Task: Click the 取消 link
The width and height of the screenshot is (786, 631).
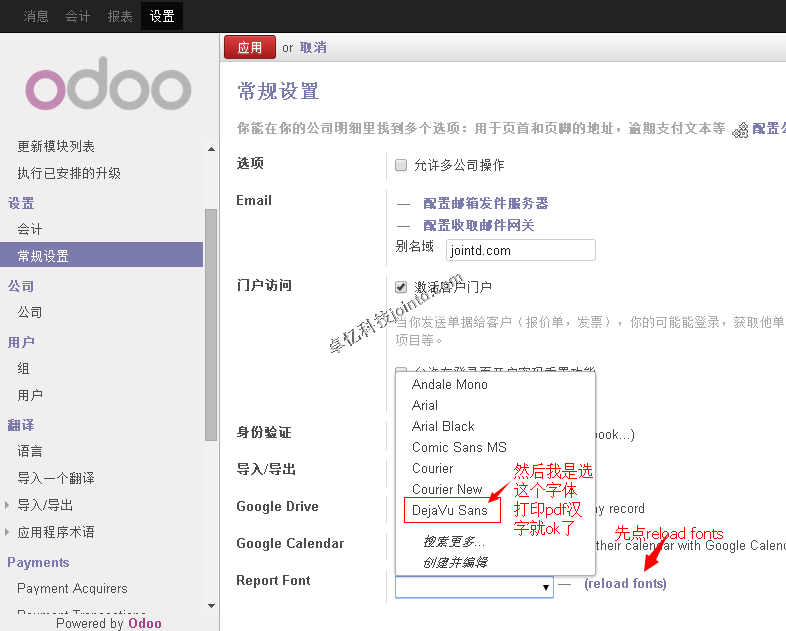Action: click(x=313, y=47)
